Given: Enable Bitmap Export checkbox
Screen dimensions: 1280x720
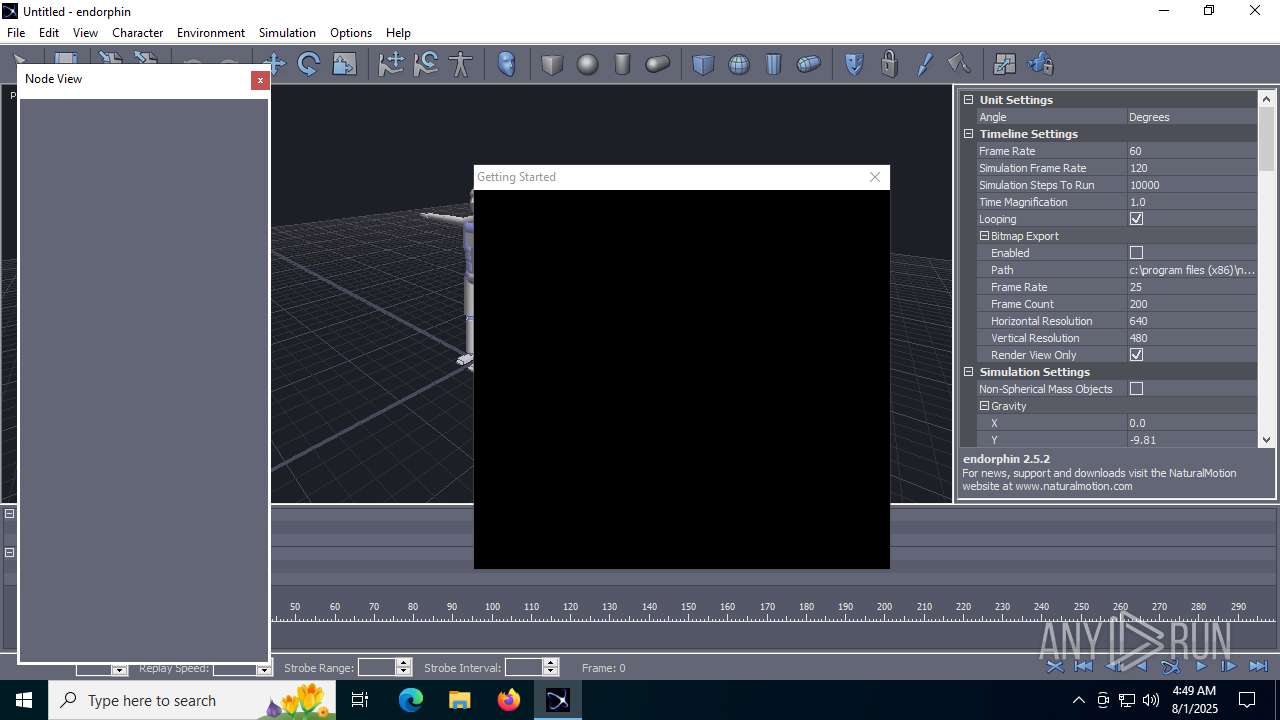Looking at the screenshot, I should [1136, 253].
